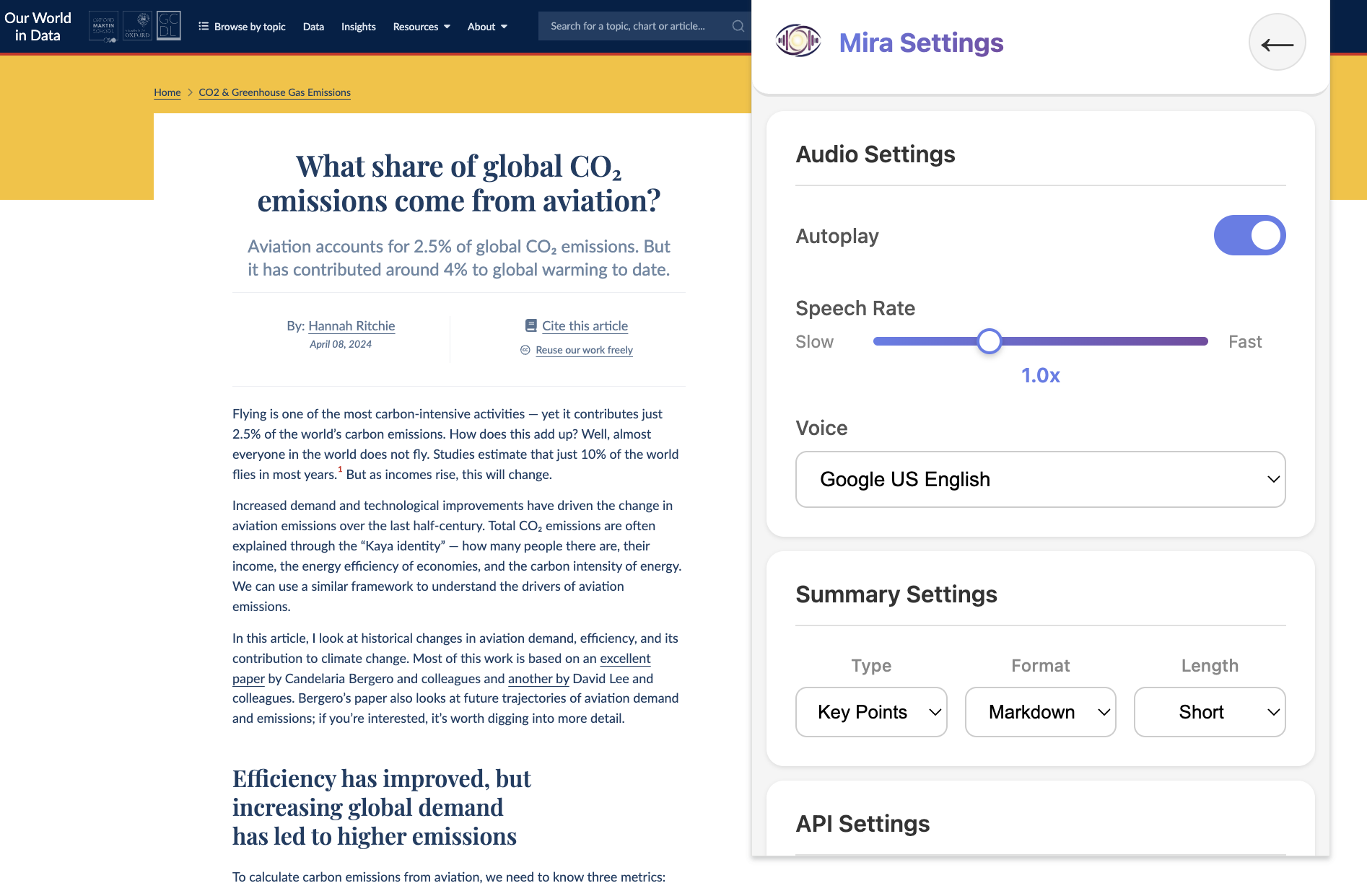Click the Summary Settings heading

(x=896, y=594)
